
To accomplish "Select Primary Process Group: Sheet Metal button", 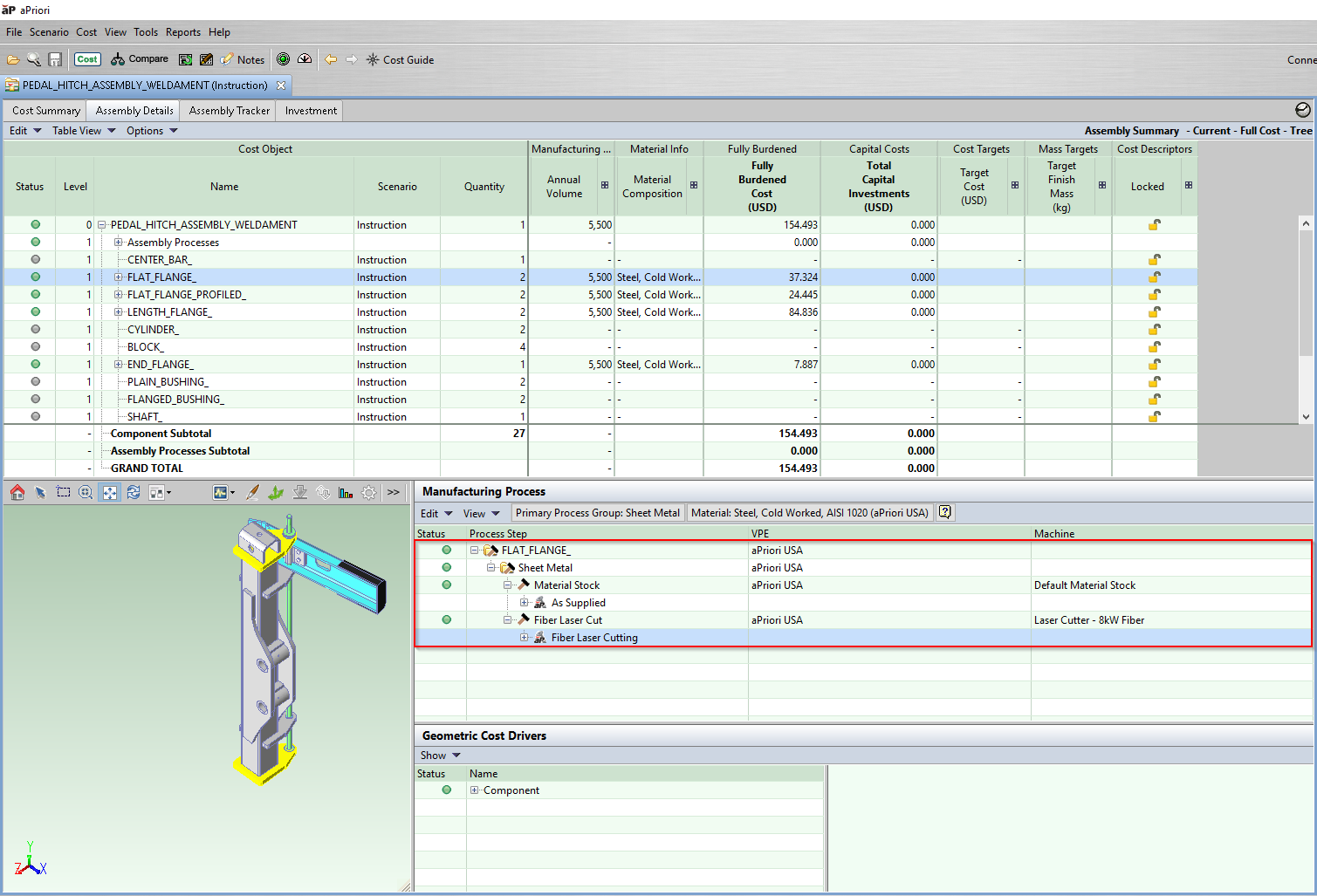I will (597, 513).
